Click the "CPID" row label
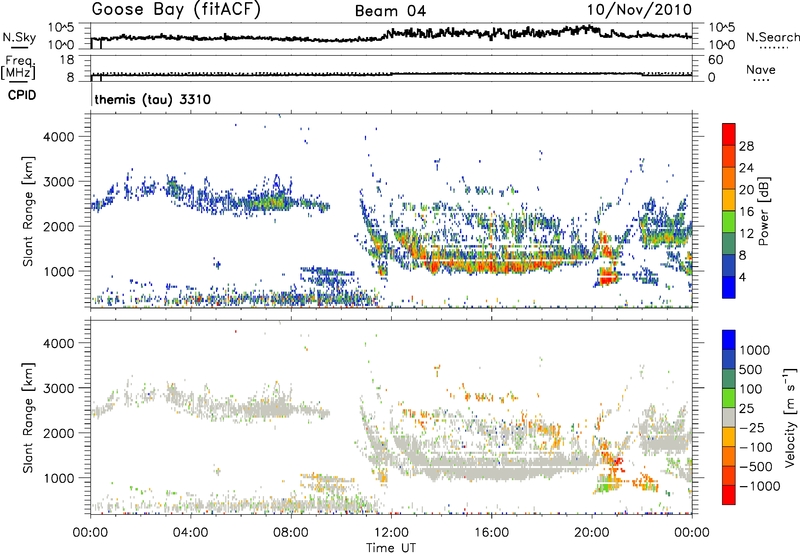 coord(22,95)
